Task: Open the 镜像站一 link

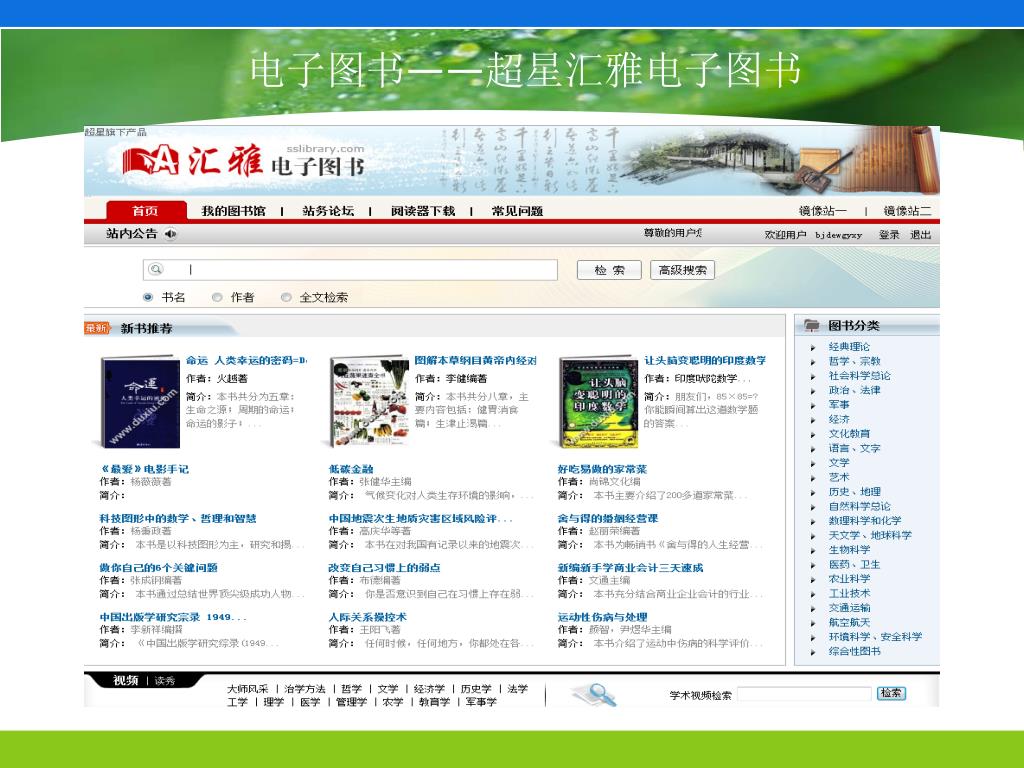Action: click(x=822, y=211)
